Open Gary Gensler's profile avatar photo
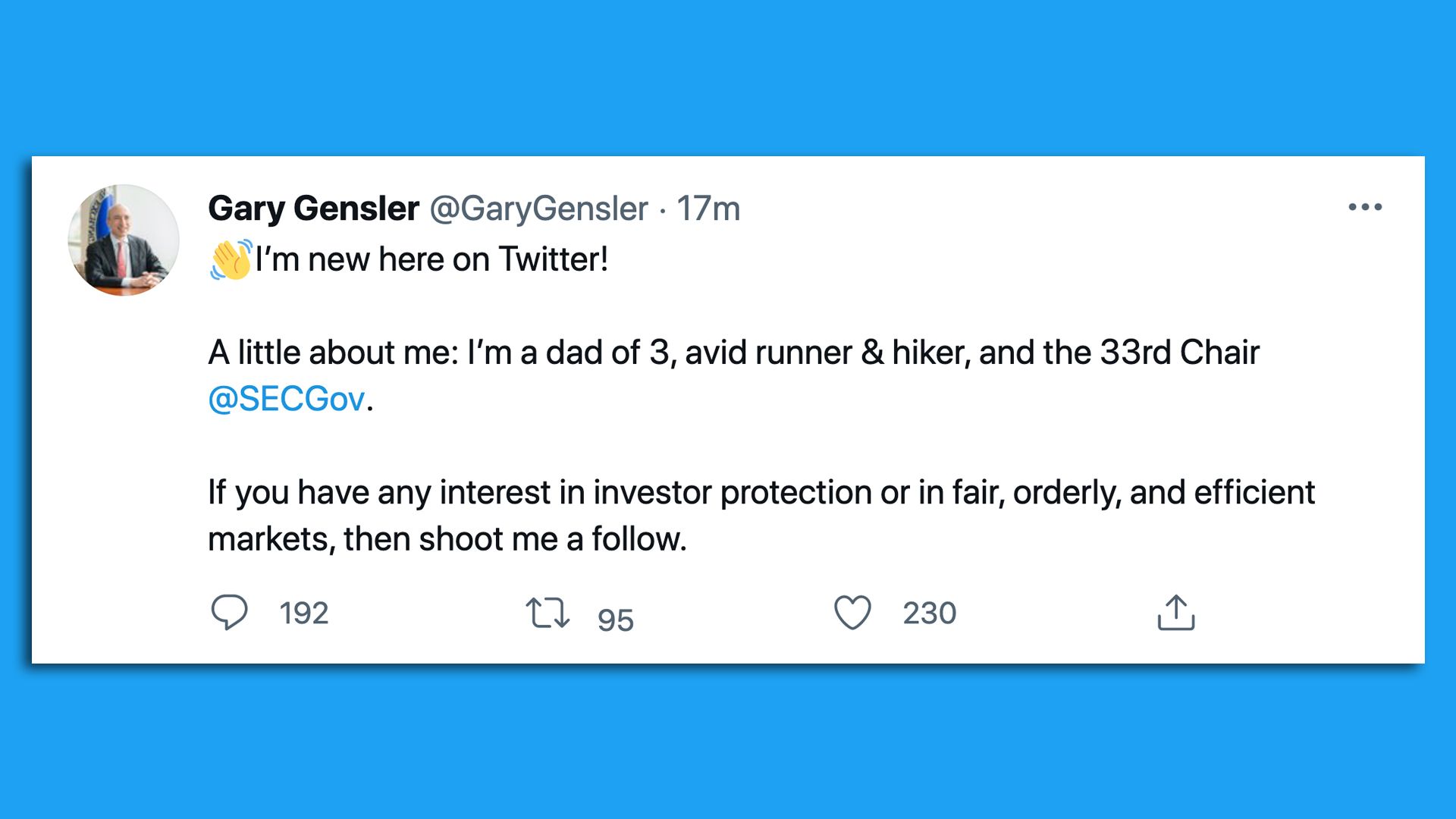This screenshot has width=1456, height=819. 124,240
